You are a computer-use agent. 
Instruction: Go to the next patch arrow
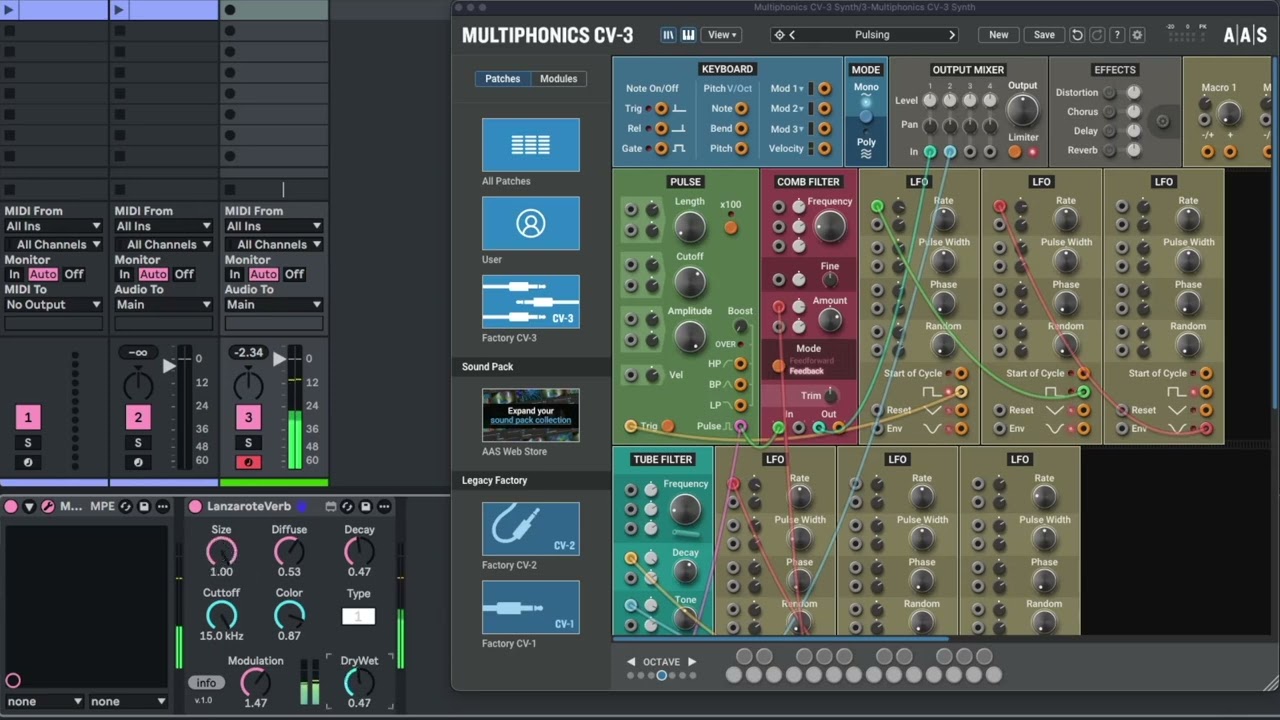[x=951, y=35]
